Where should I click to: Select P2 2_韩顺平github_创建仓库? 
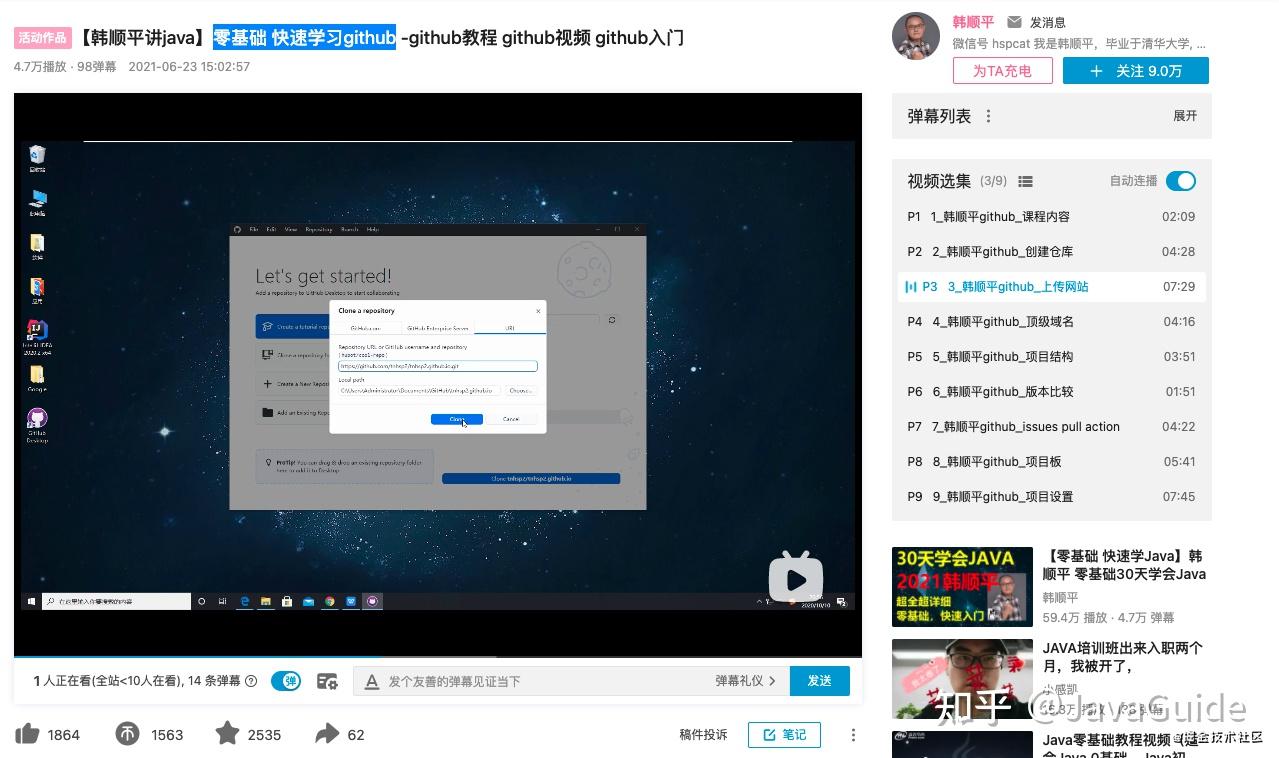click(x=1051, y=251)
